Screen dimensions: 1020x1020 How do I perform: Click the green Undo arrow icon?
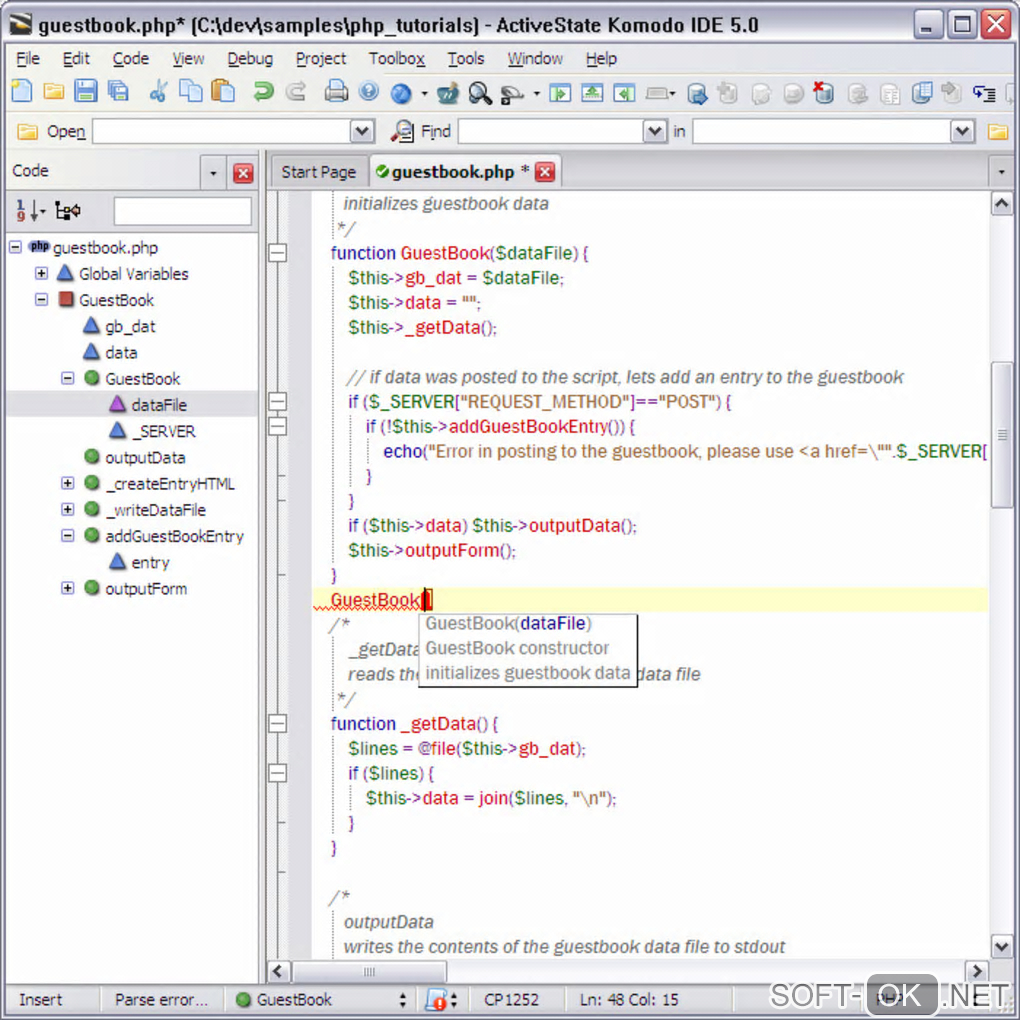pos(263,93)
